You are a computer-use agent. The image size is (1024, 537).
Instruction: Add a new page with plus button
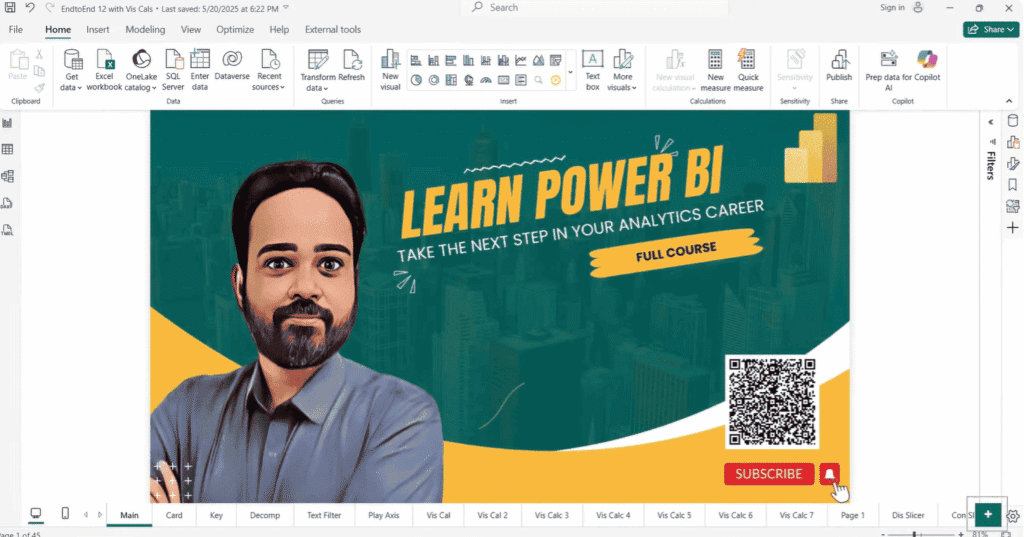(x=988, y=514)
